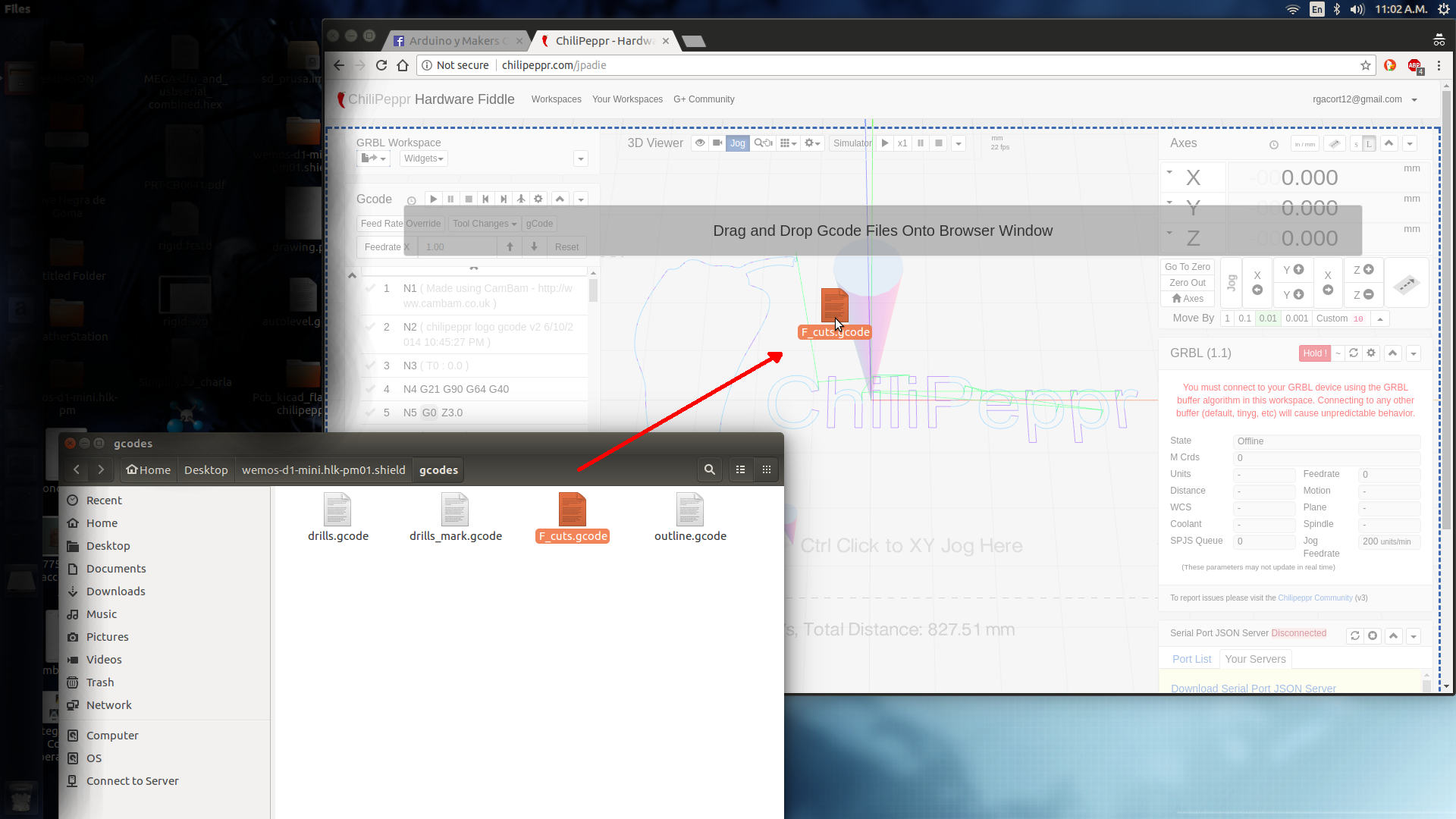Open the Gcode widget gear settings

coord(538,199)
